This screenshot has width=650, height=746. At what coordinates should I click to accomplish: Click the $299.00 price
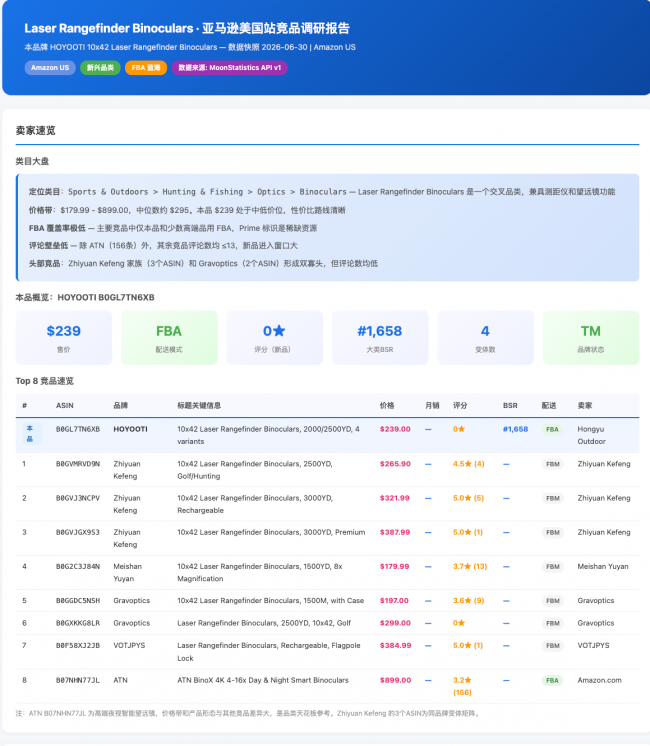(x=395, y=623)
